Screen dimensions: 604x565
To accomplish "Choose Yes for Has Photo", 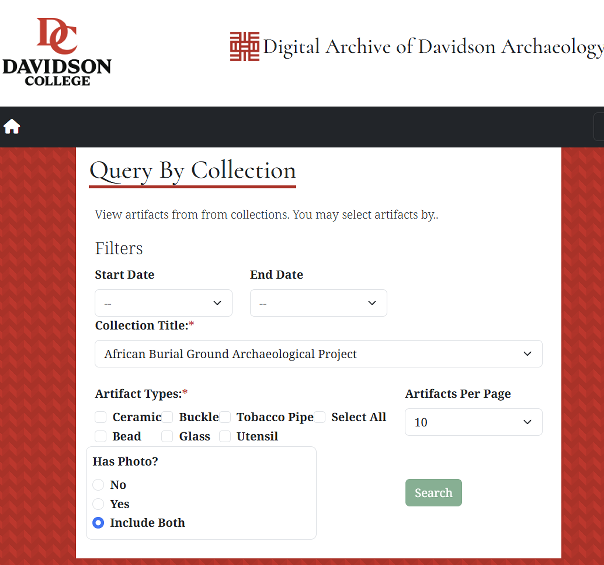I will (x=98, y=504).
